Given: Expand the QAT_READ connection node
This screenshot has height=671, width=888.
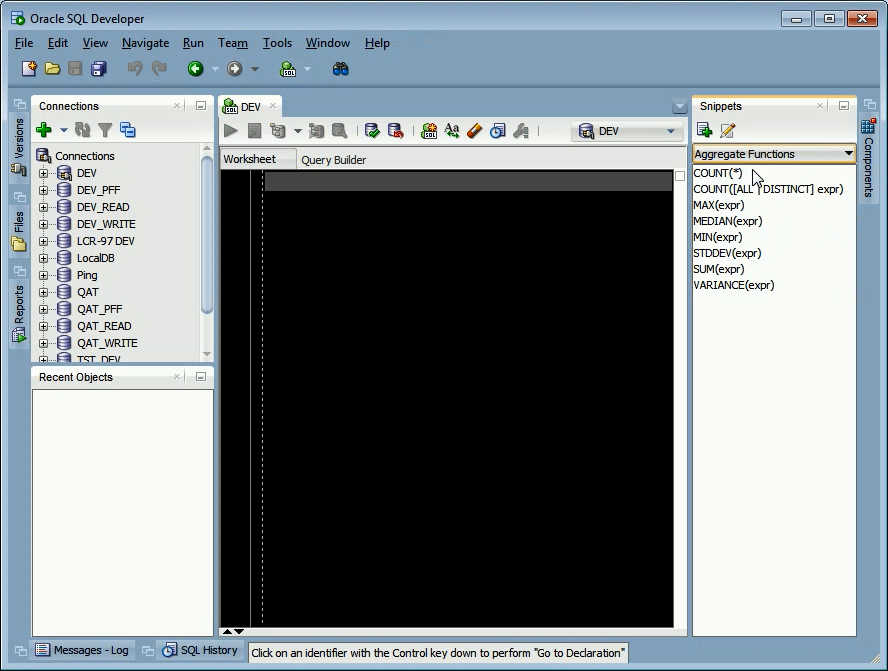Looking at the screenshot, I should coord(44,326).
